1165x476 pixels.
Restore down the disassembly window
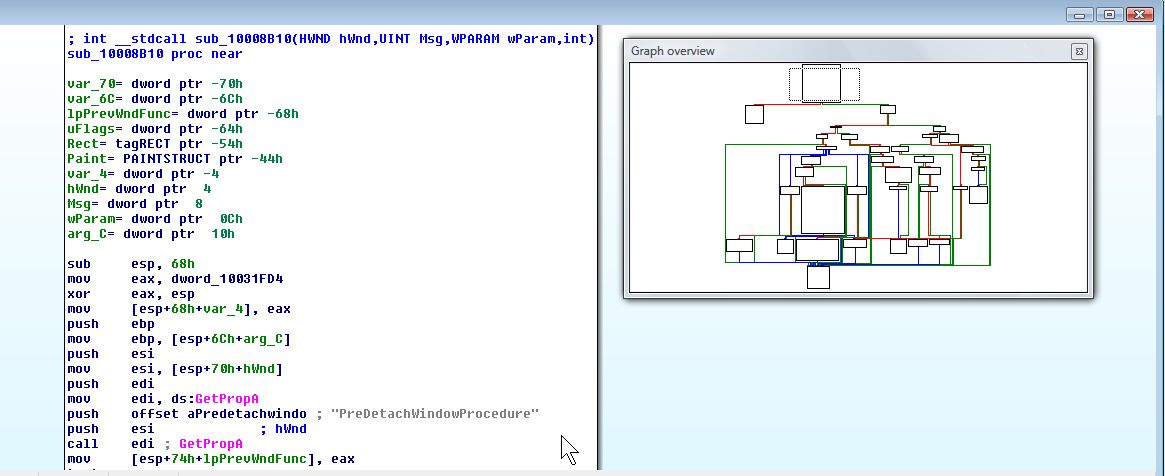coord(1108,14)
